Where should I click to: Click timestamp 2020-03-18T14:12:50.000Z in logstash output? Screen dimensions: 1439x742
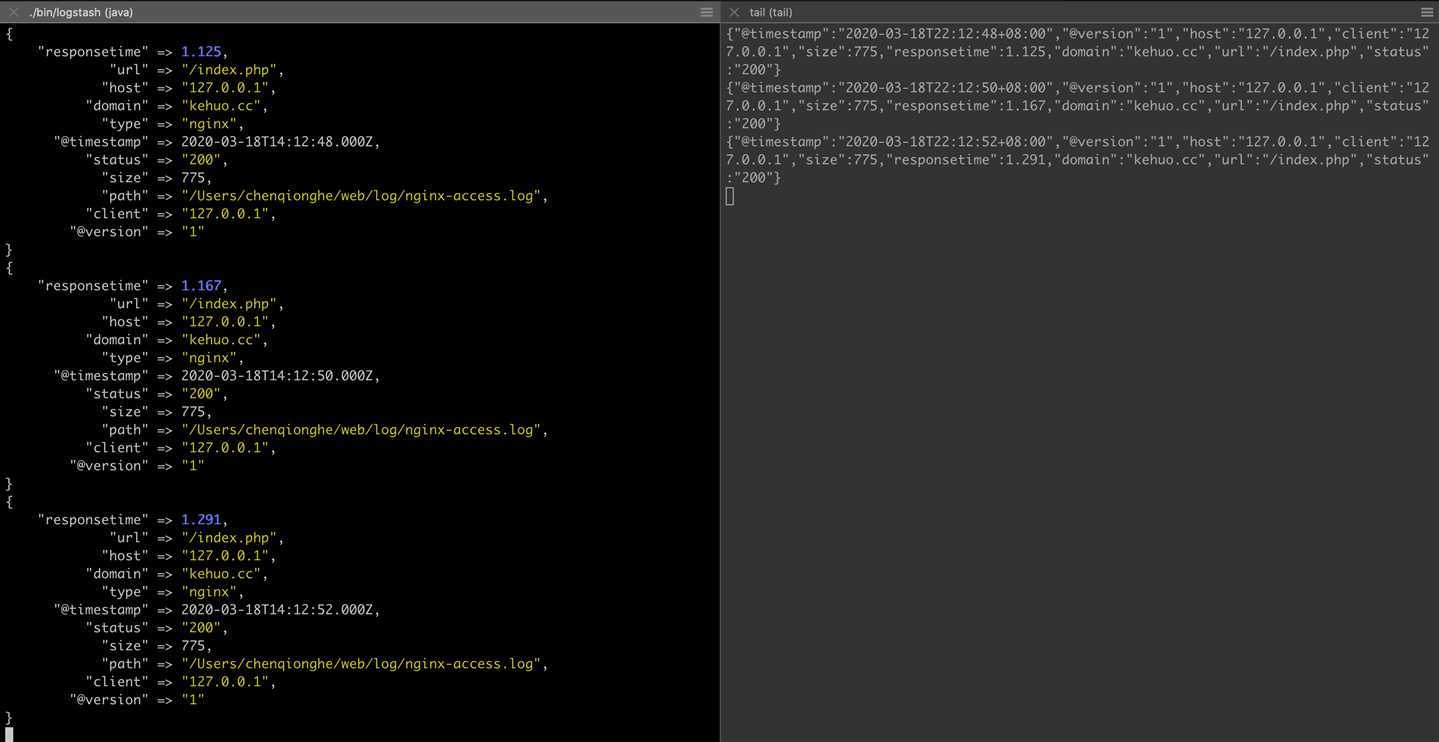pyautogui.click(x=277, y=376)
